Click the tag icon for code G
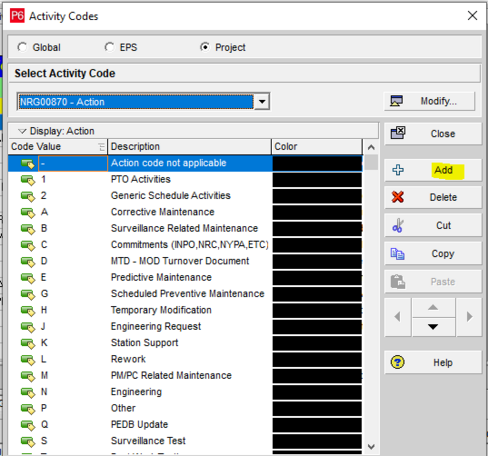 [x=28, y=294]
